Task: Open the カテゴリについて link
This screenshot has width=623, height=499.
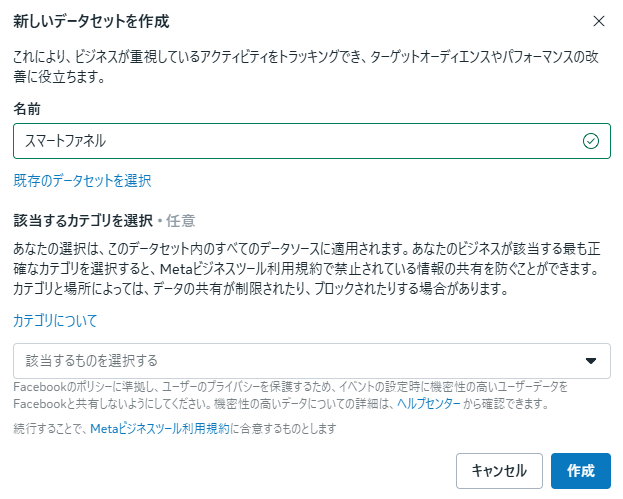Action: click(55, 321)
